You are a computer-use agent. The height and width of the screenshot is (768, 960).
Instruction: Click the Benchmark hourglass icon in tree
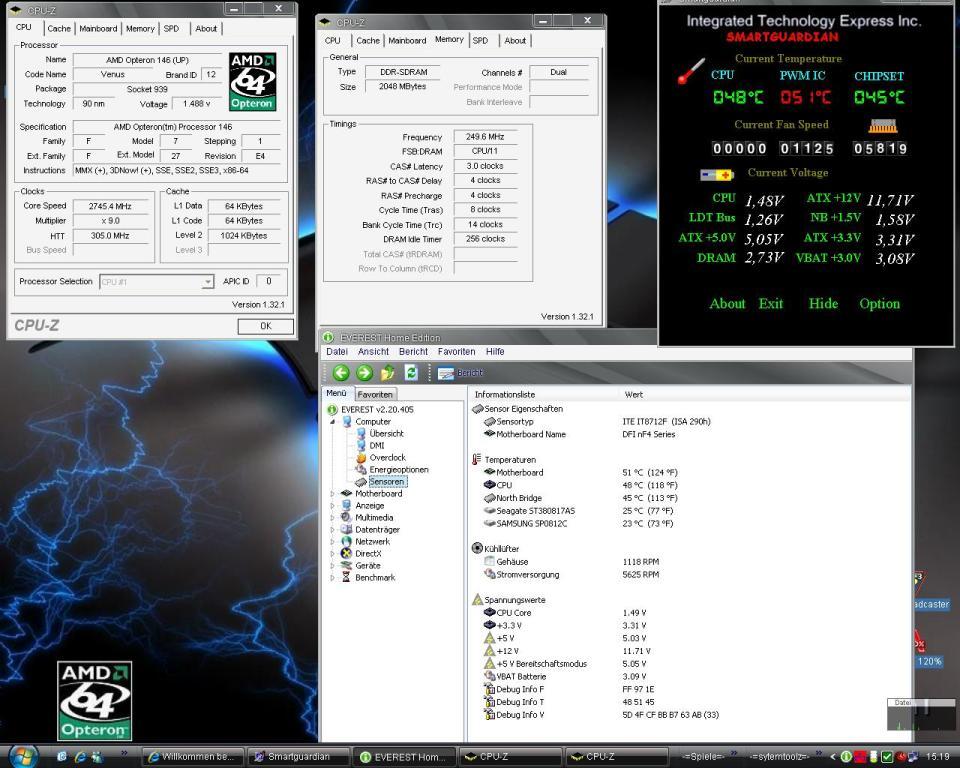[x=347, y=578]
